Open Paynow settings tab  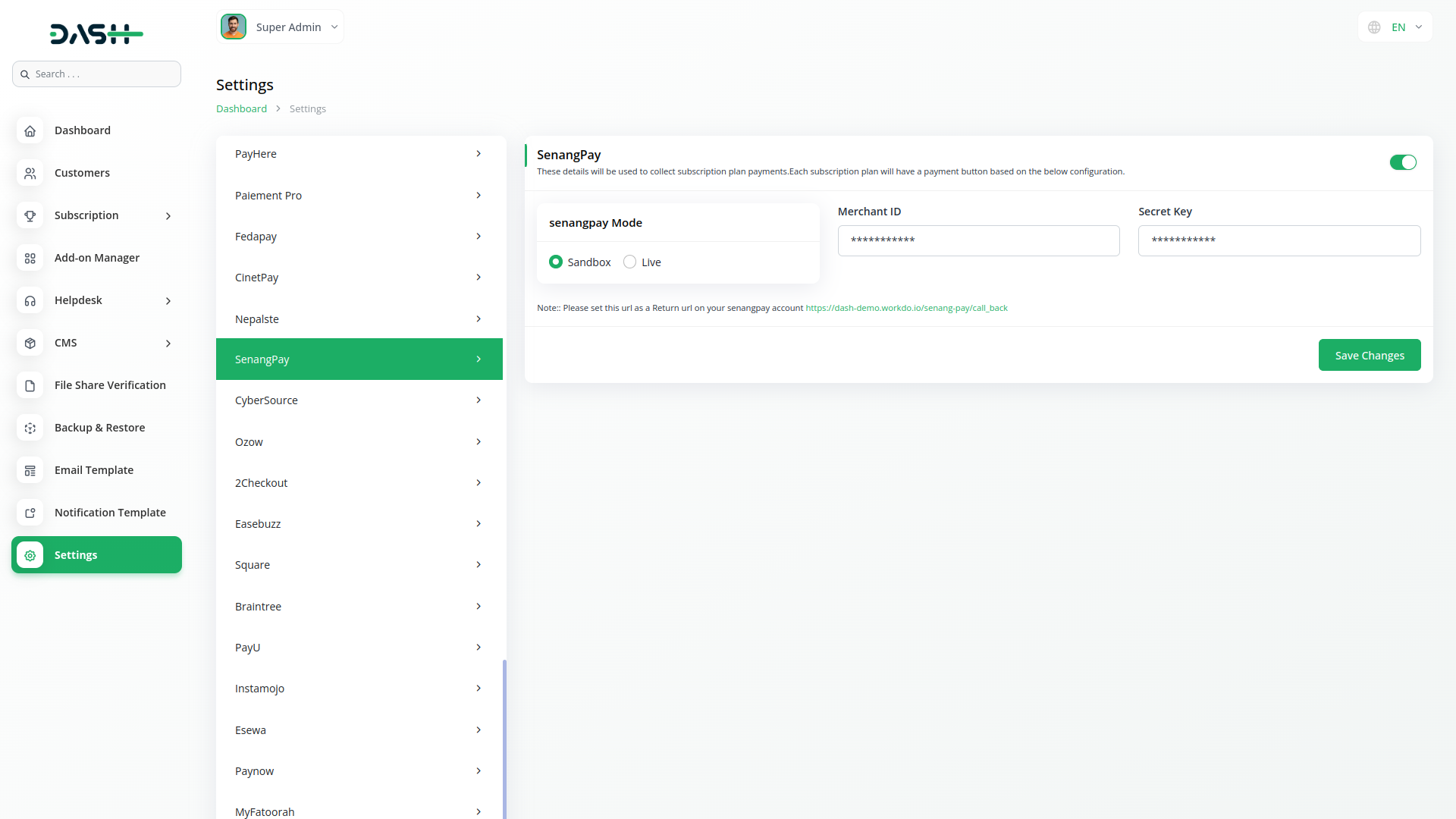coord(359,771)
